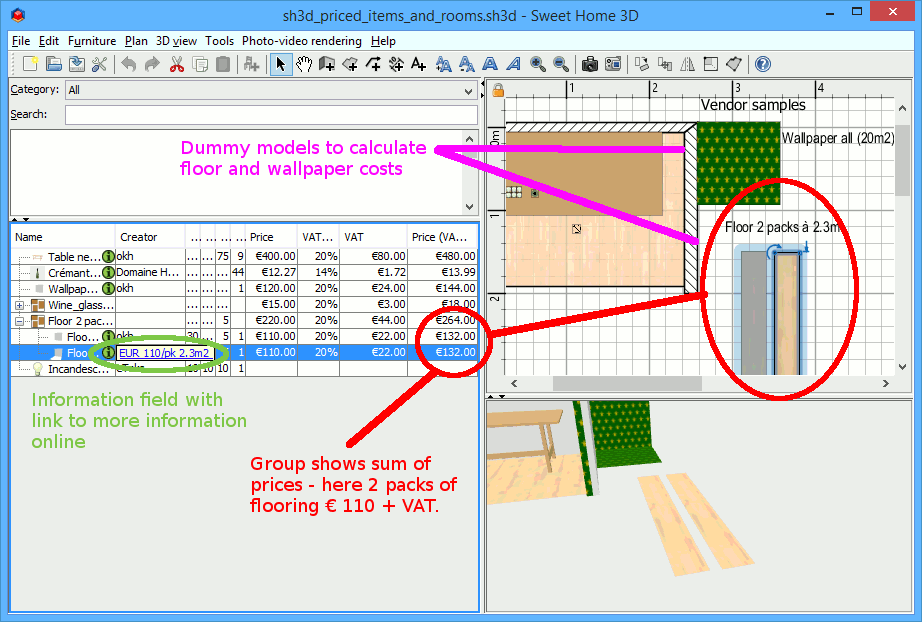Select the Crémant… furniture row
Viewport: 922px width, 622px height.
[x=244, y=272]
